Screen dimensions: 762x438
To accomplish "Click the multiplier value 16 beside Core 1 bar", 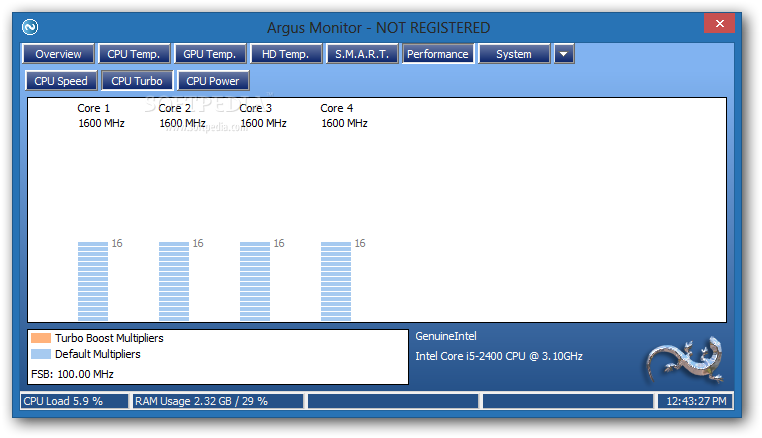I will tap(117, 243).
